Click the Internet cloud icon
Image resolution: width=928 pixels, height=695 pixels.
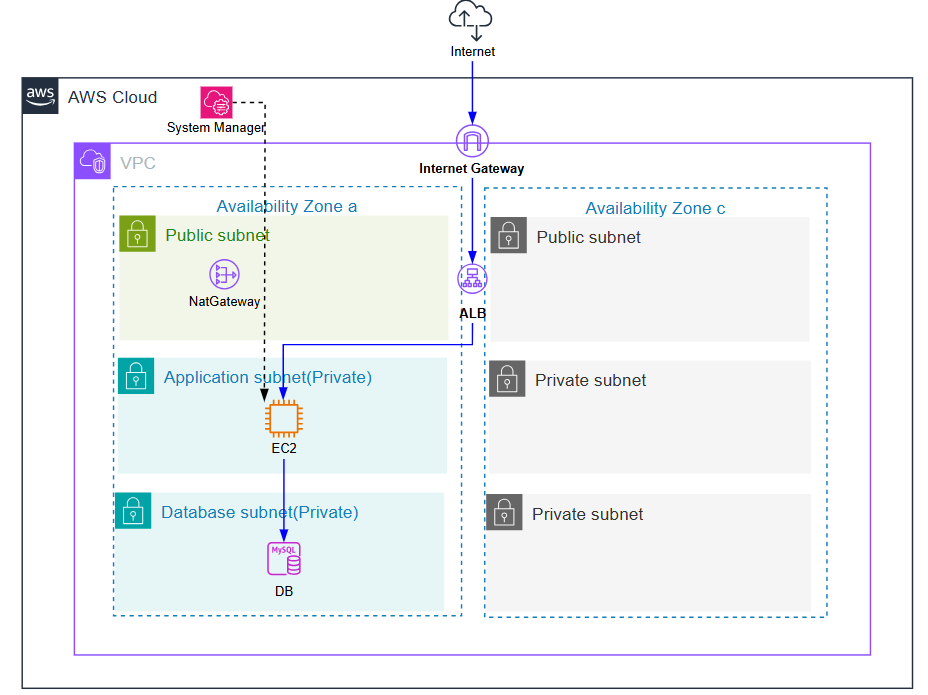coord(472,20)
